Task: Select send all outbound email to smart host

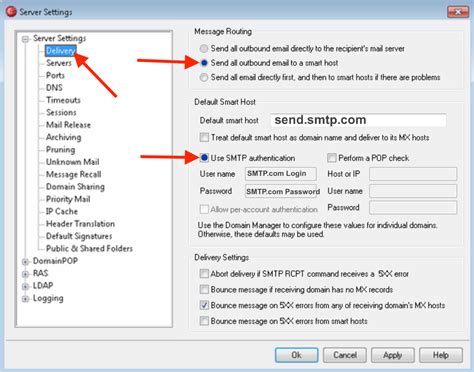Action: click(204, 63)
